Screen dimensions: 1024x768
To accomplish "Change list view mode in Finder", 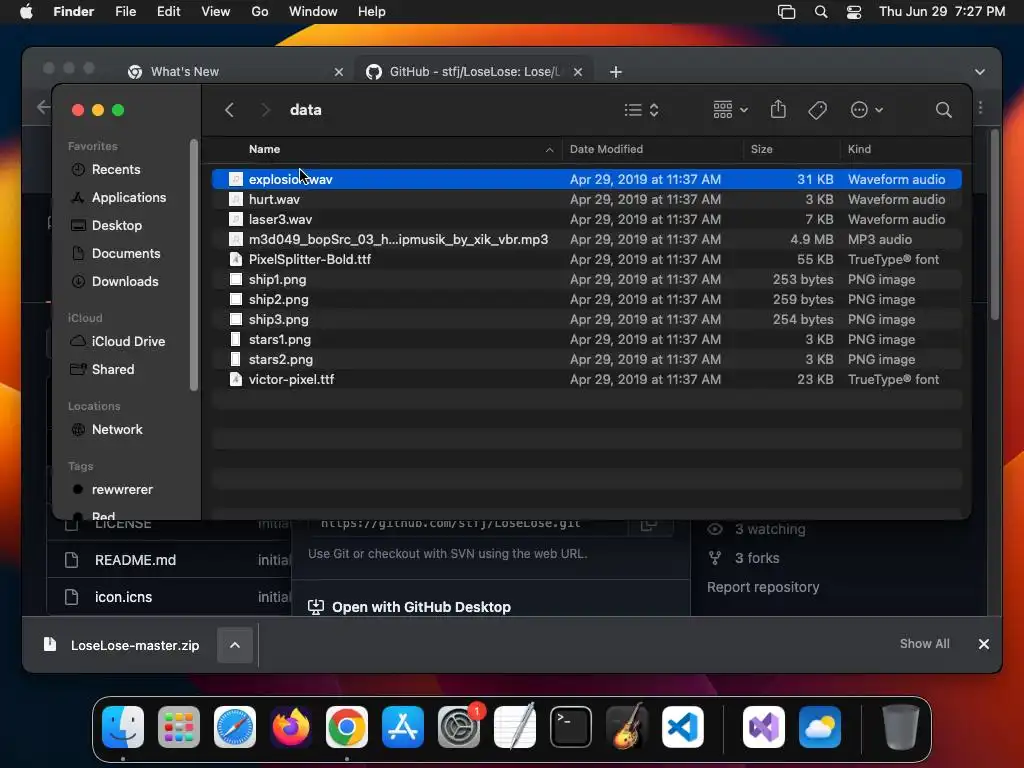I will click(x=641, y=110).
